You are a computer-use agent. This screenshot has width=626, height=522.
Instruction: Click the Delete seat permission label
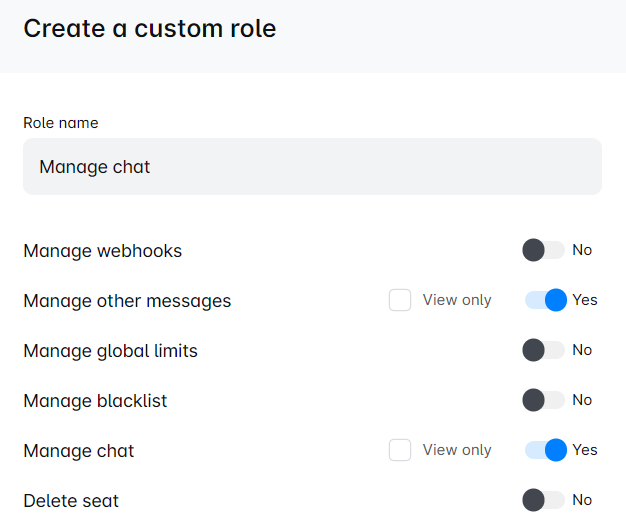[x=71, y=501]
